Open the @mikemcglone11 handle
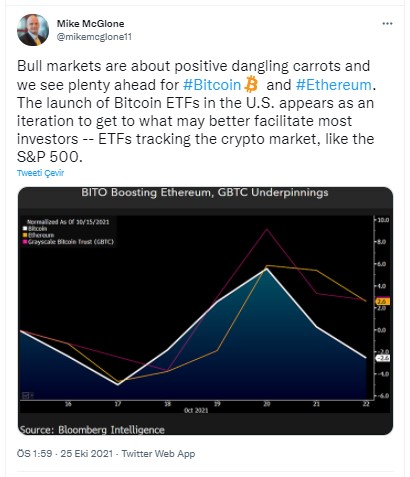 [94, 37]
